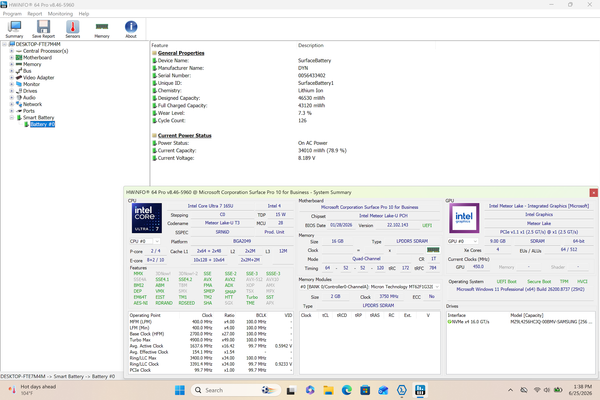Click the DESKTOP-FTE7M4M computer icon
The width and height of the screenshot is (600, 400).
[x=11, y=44]
